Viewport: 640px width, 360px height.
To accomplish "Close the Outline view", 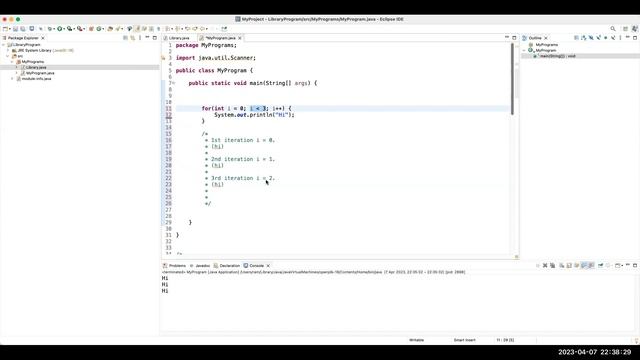I will (546, 38).
